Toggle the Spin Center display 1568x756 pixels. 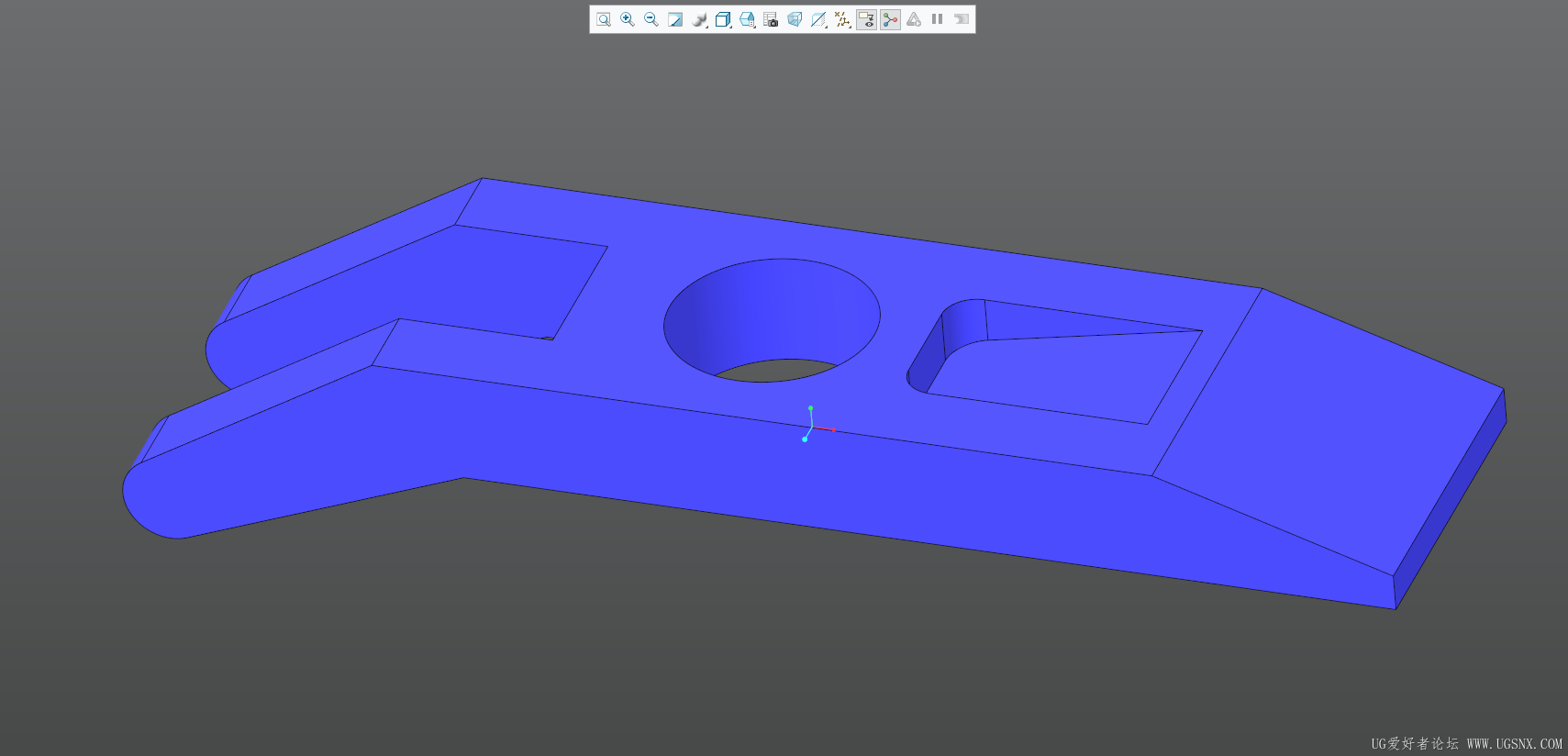pos(890,19)
